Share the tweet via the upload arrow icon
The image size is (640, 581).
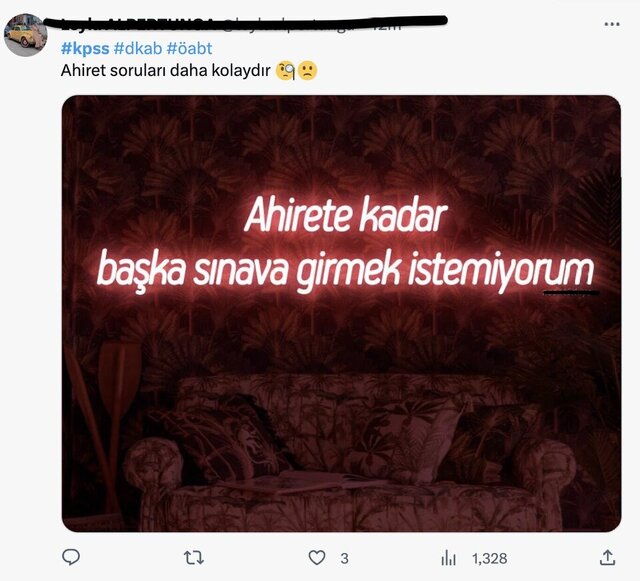[x=607, y=557]
